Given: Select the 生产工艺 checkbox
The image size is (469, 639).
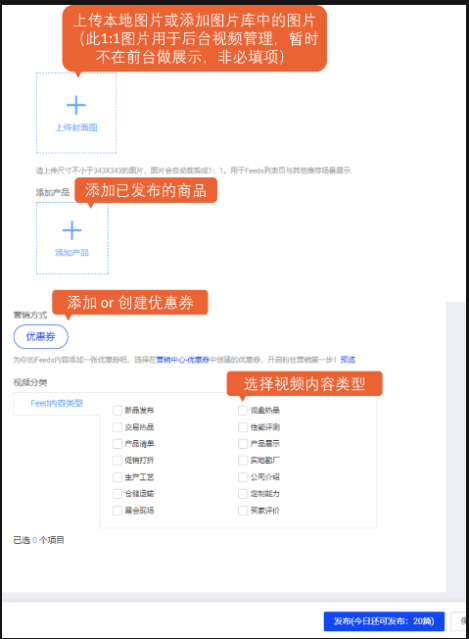Looking at the screenshot, I should 117,477.
